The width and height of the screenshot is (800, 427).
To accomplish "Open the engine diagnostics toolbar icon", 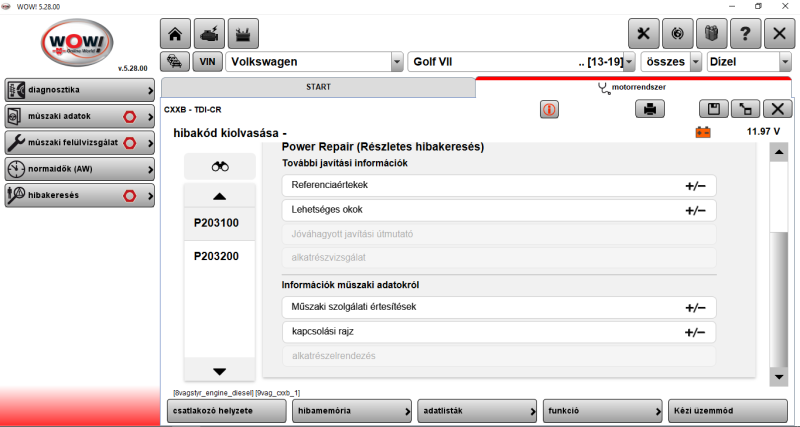I will 209,34.
